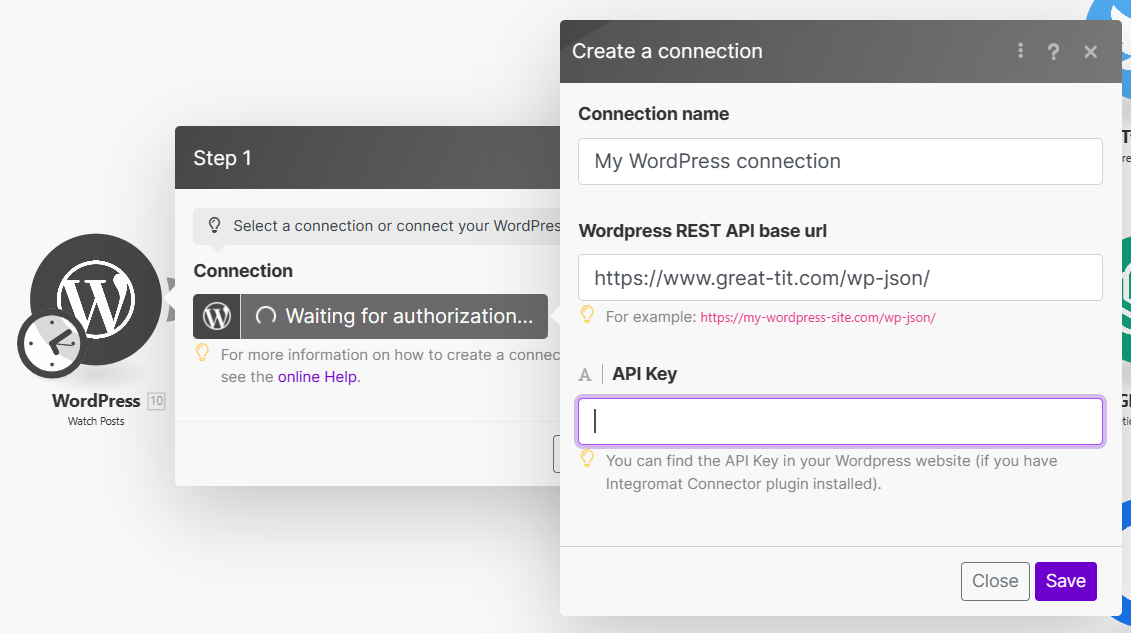This screenshot has width=1131, height=633.
Task: Click the 'Create a connection' dialog title
Action: tap(667, 51)
